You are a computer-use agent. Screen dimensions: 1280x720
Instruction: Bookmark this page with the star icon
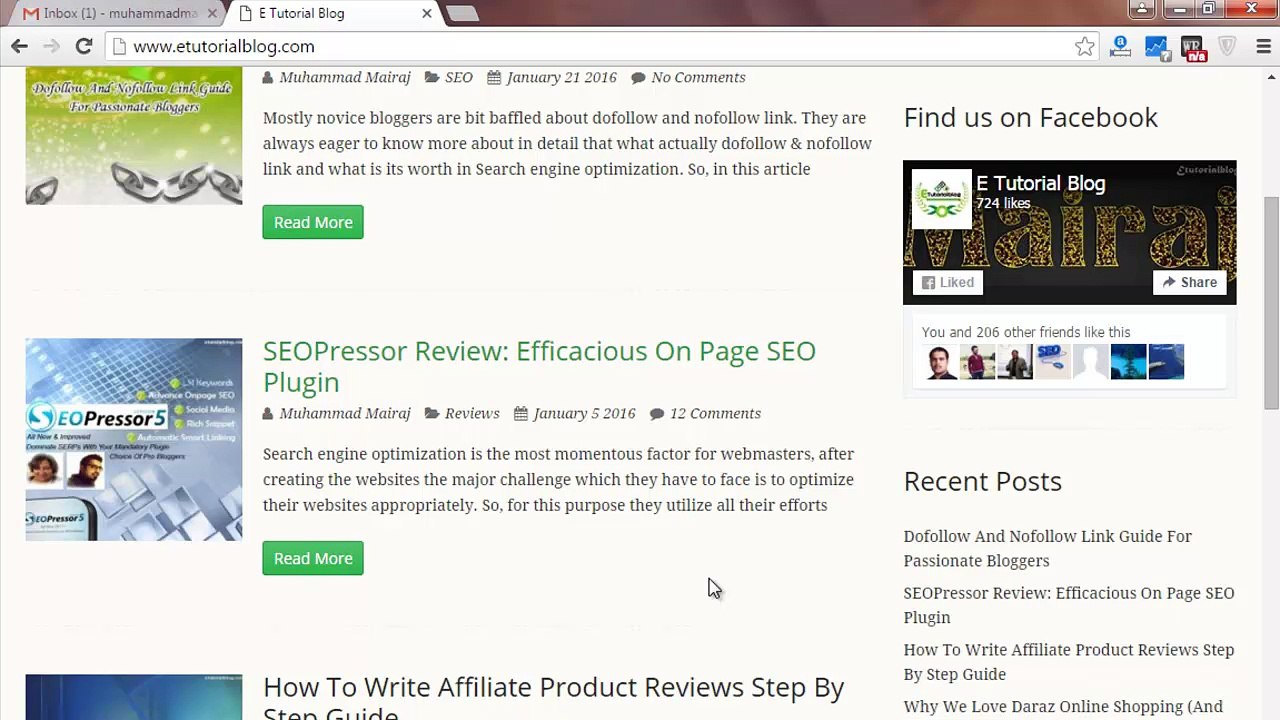click(x=1085, y=46)
